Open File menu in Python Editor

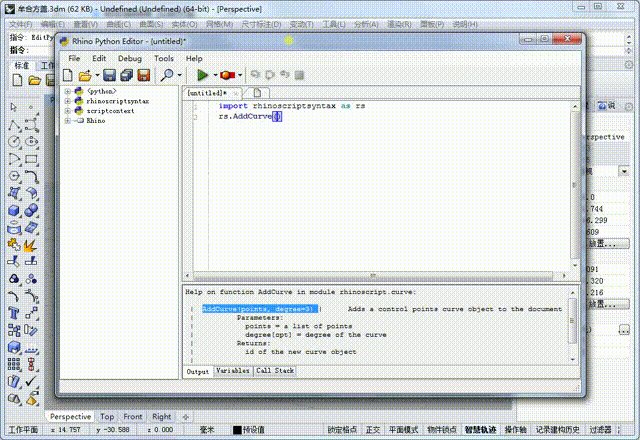74,58
